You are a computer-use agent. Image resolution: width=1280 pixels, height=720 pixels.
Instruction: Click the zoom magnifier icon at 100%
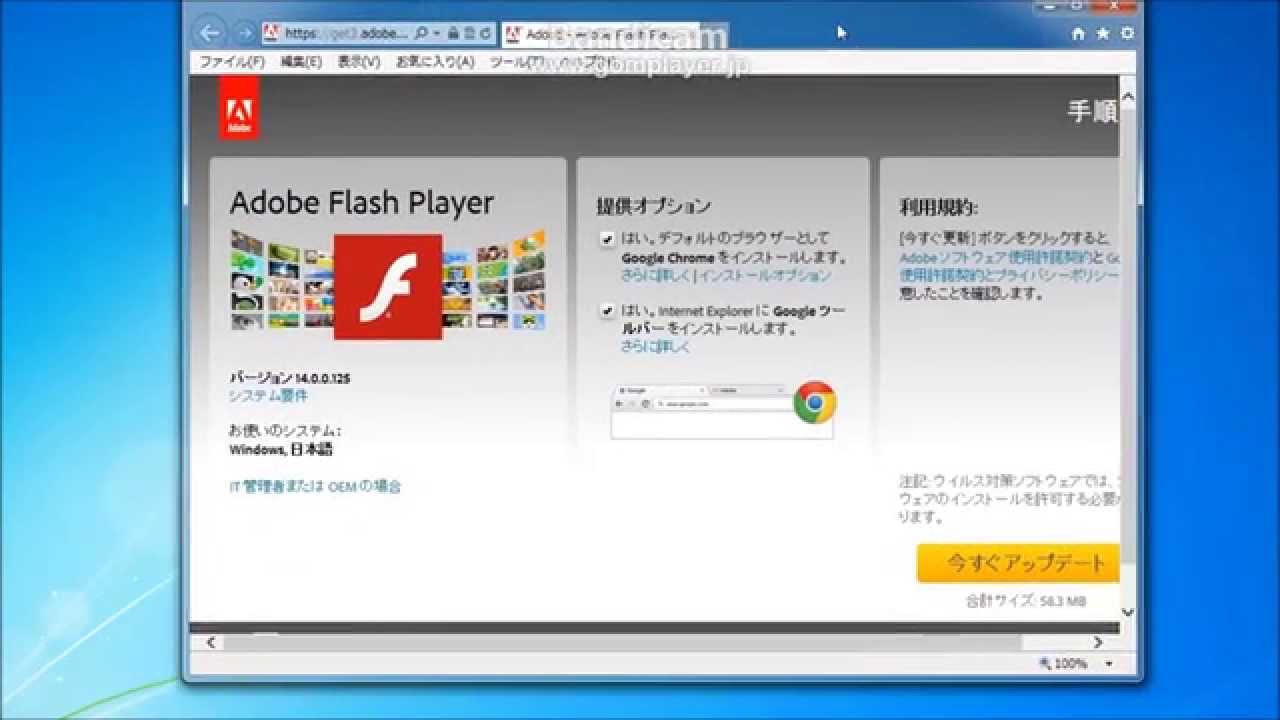pos(1045,664)
